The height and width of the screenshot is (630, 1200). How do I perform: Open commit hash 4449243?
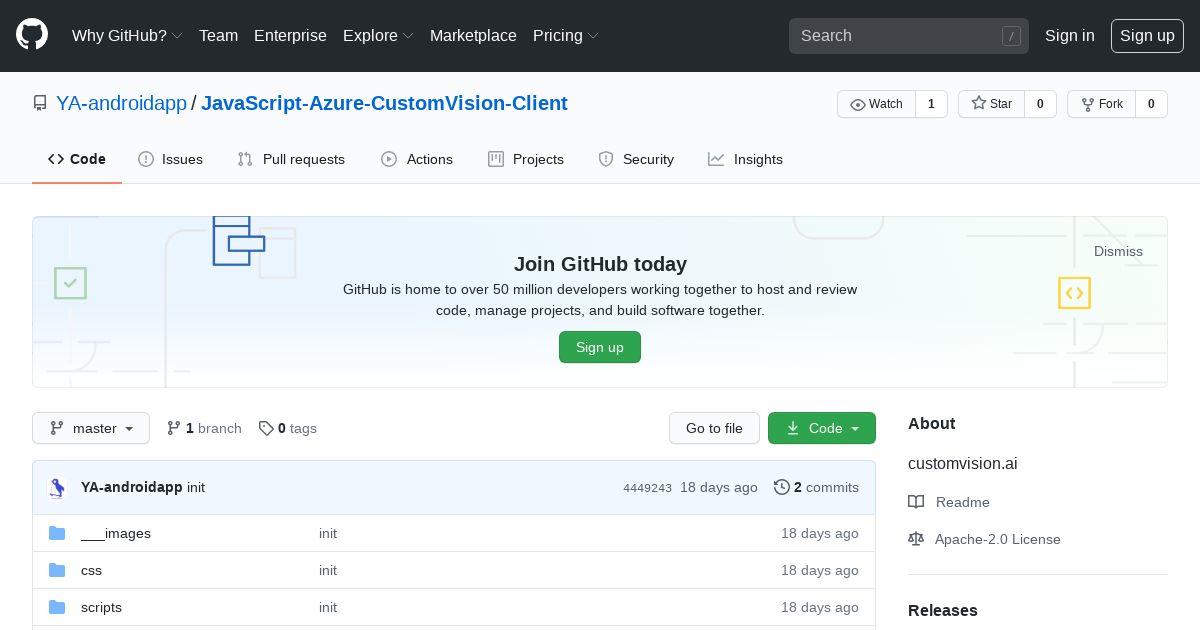[x=647, y=488]
